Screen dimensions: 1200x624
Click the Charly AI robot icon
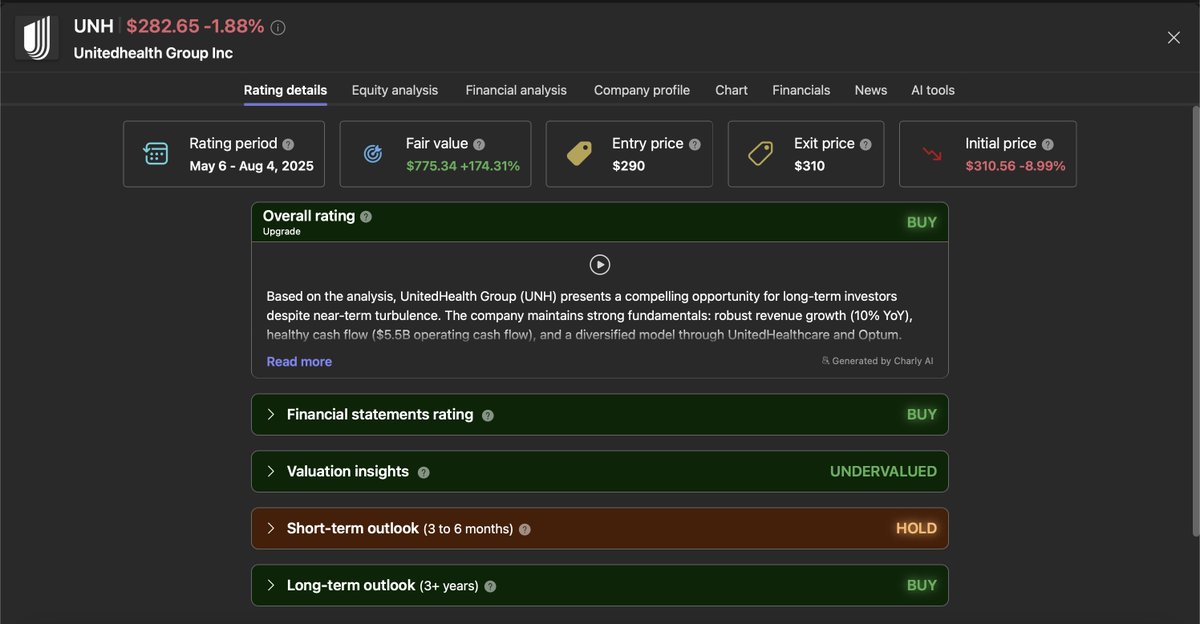825,361
